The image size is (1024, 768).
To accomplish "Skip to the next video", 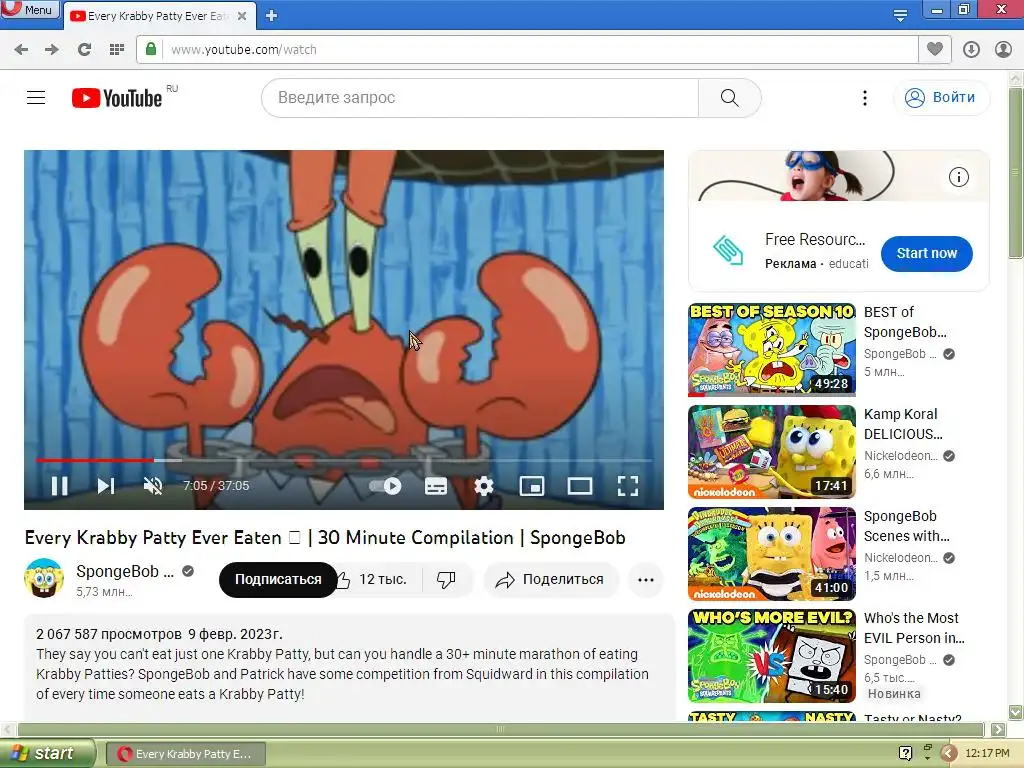I will pyautogui.click(x=106, y=486).
